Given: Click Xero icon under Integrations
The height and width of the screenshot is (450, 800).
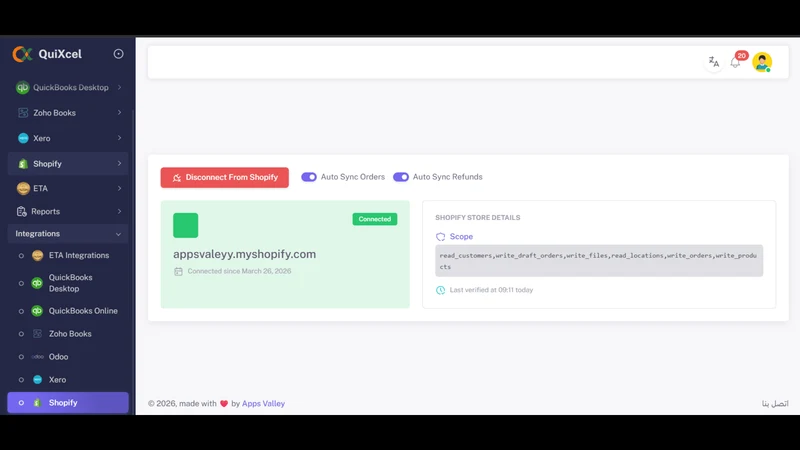Looking at the screenshot, I should [37, 380].
